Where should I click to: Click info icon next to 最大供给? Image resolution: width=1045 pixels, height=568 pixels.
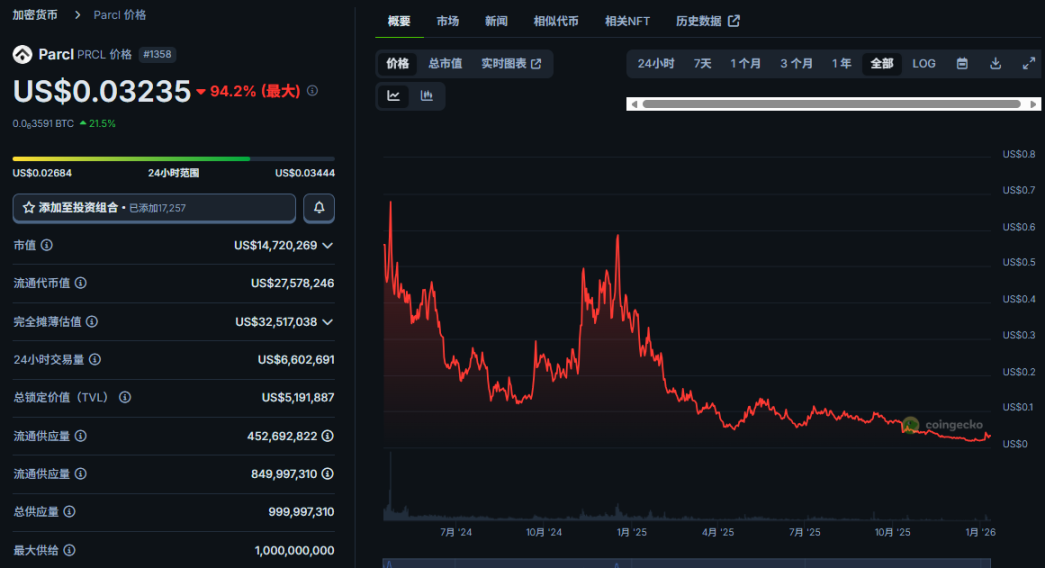click(69, 550)
